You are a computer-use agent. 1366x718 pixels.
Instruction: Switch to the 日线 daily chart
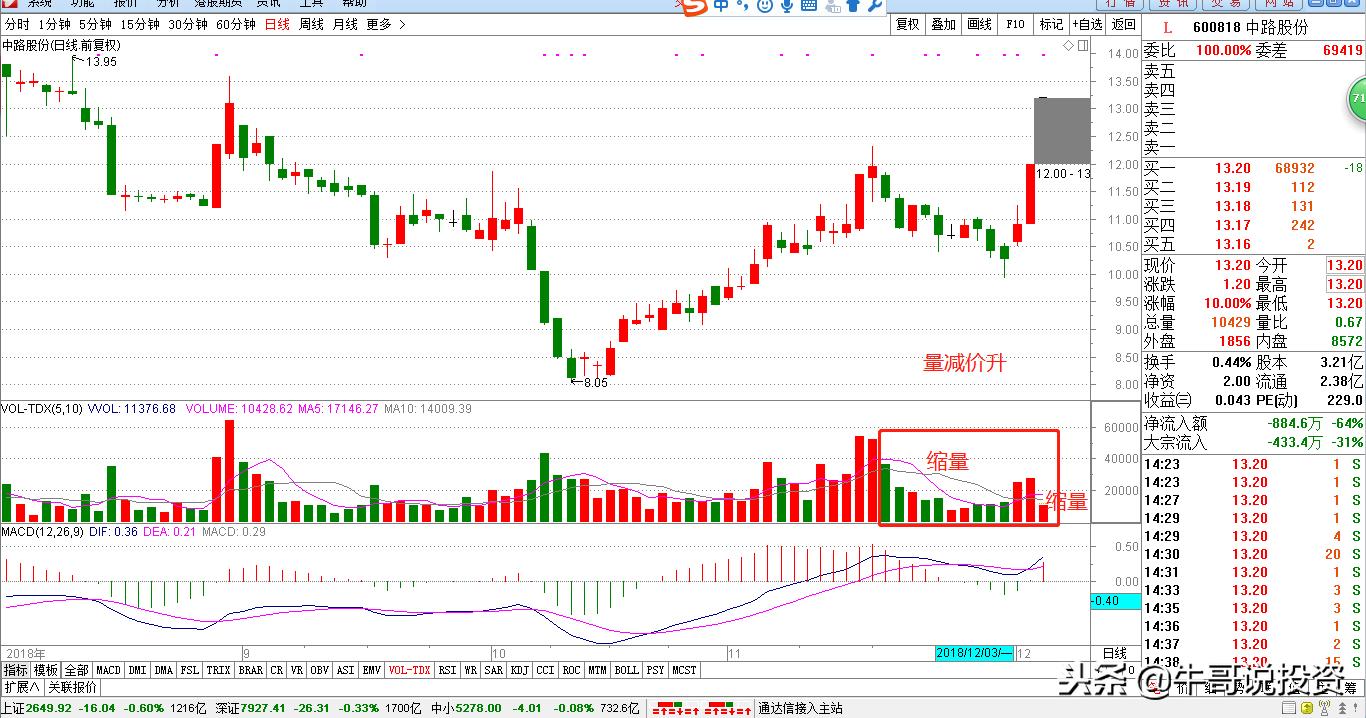277,24
